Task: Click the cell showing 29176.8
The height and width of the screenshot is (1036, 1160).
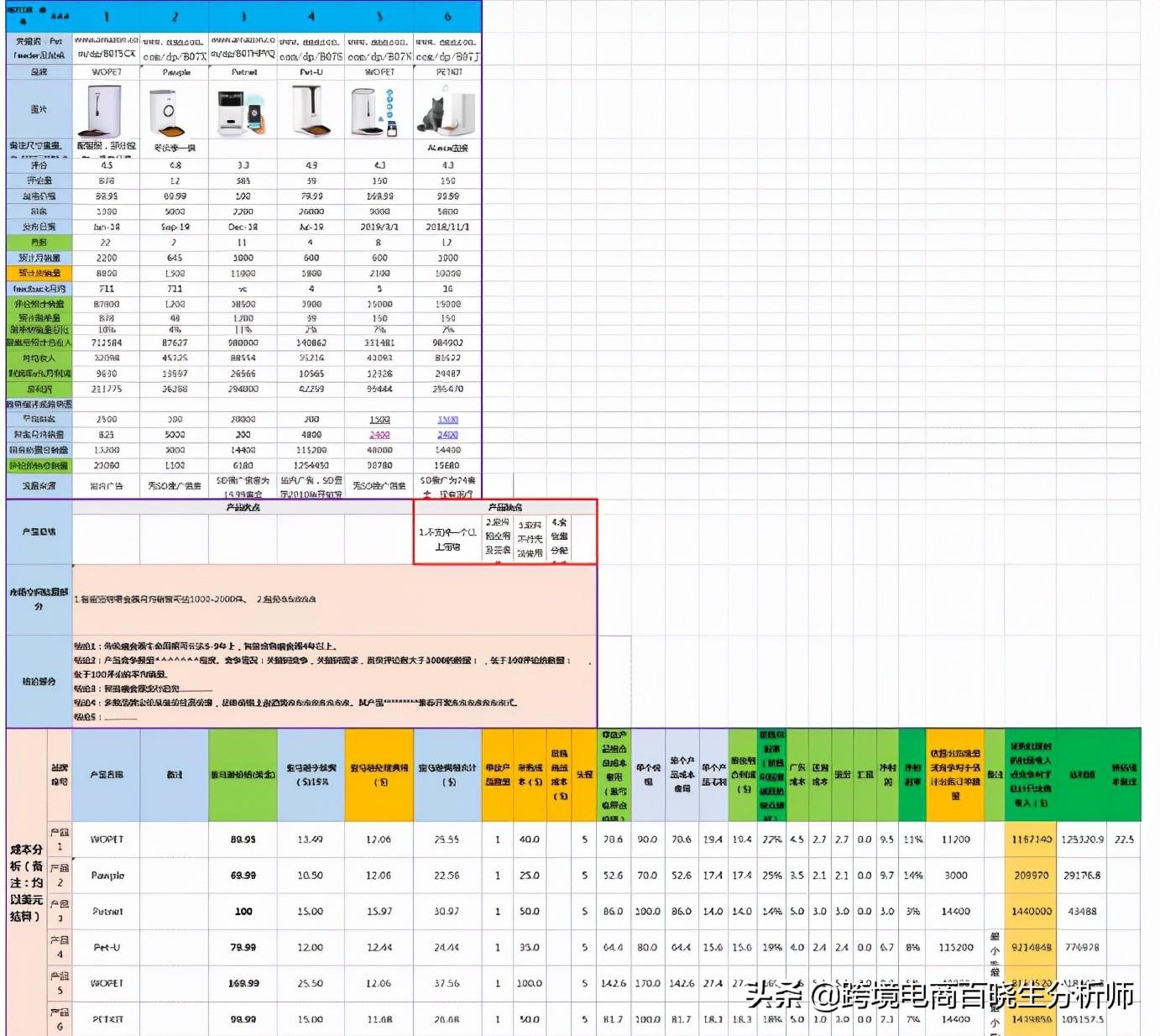Action: 1083,876
